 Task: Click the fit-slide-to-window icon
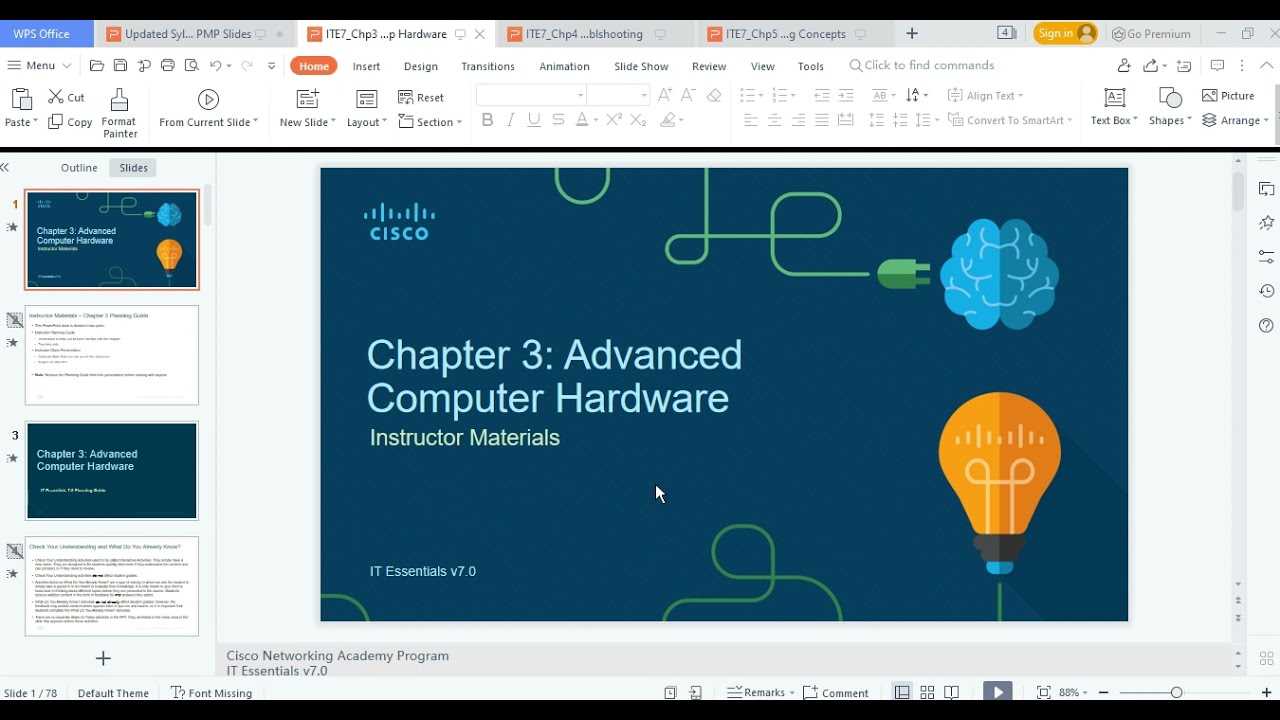(x=1043, y=692)
